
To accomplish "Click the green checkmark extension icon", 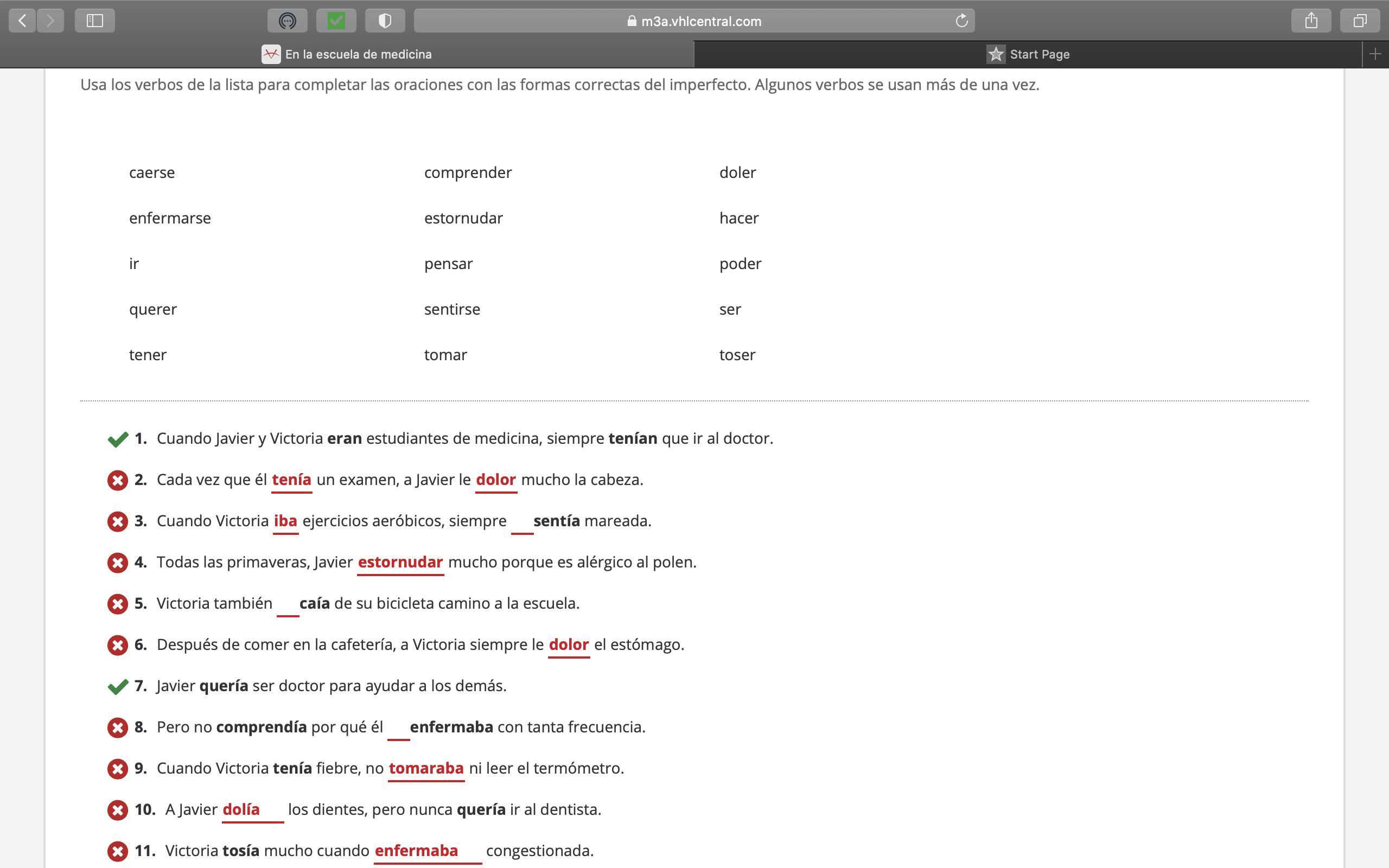I will point(336,21).
